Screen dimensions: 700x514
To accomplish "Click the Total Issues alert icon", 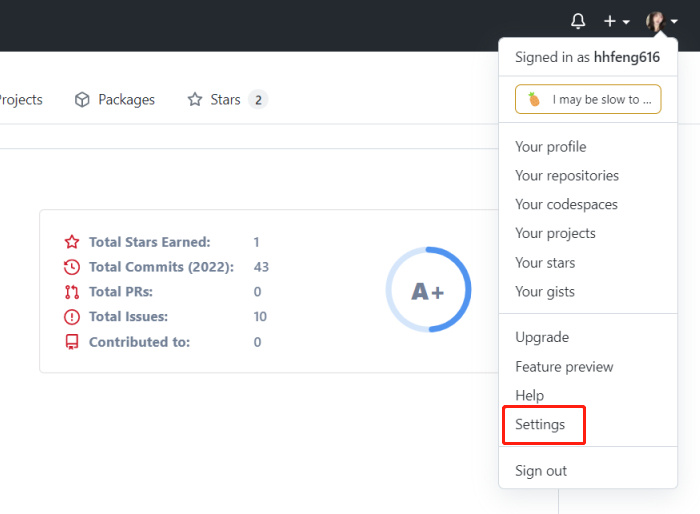I will tap(72, 317).
